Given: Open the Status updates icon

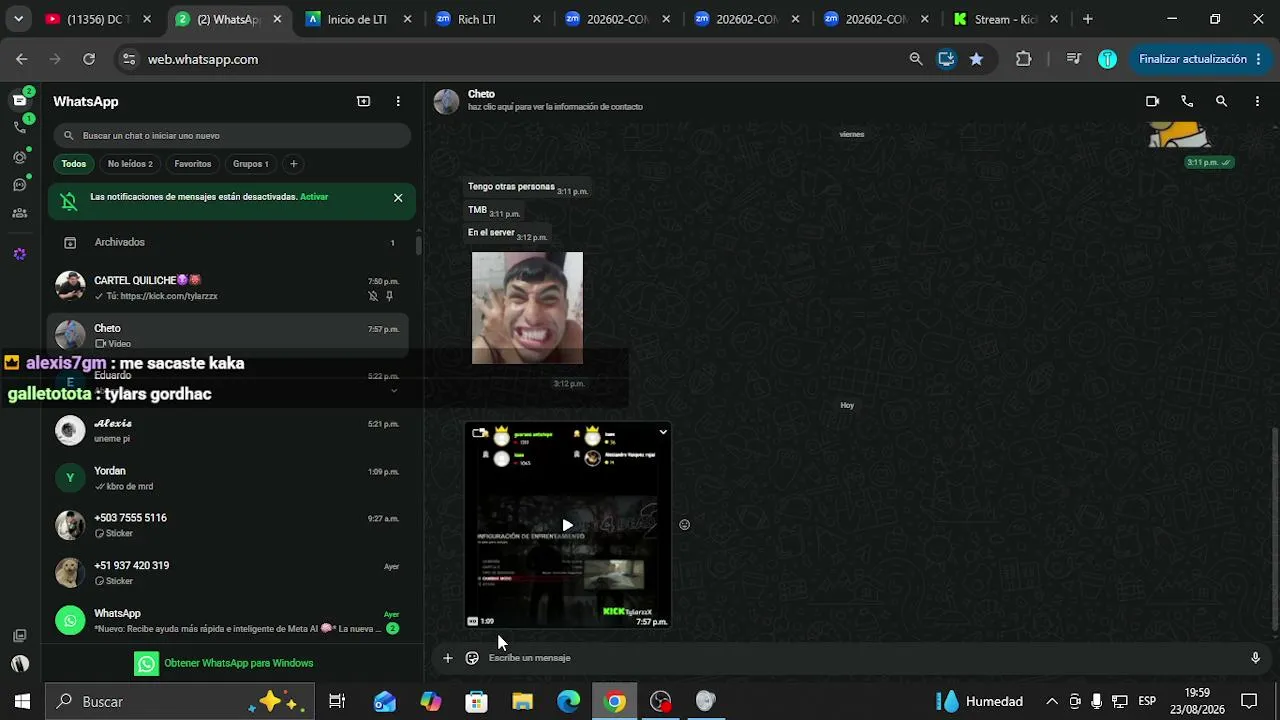Looking at the screenshot, I should [x=20, y=157].
